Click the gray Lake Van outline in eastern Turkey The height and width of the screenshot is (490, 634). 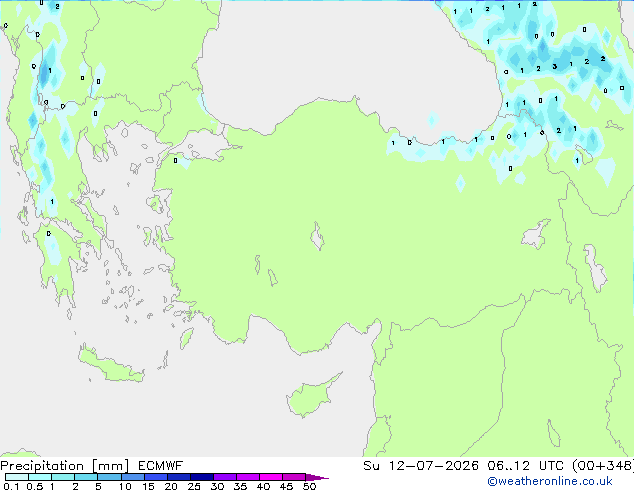[x=536, y=234]
